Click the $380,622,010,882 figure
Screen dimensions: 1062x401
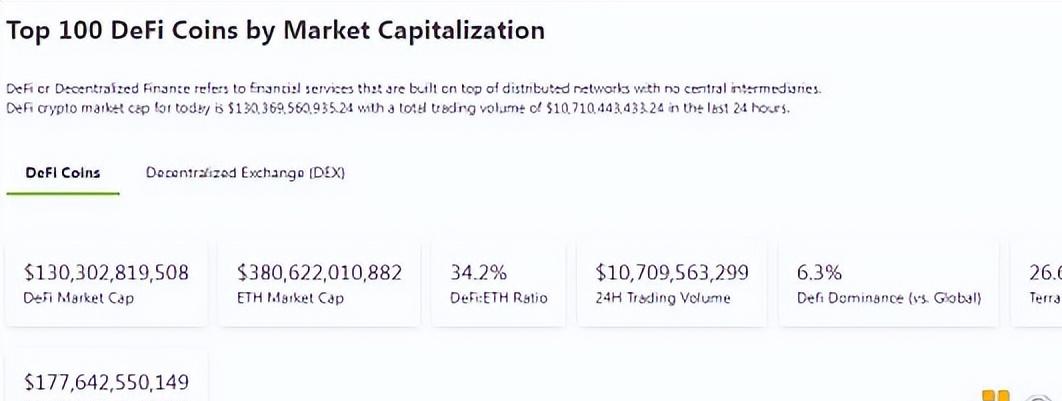pos(319,272)
